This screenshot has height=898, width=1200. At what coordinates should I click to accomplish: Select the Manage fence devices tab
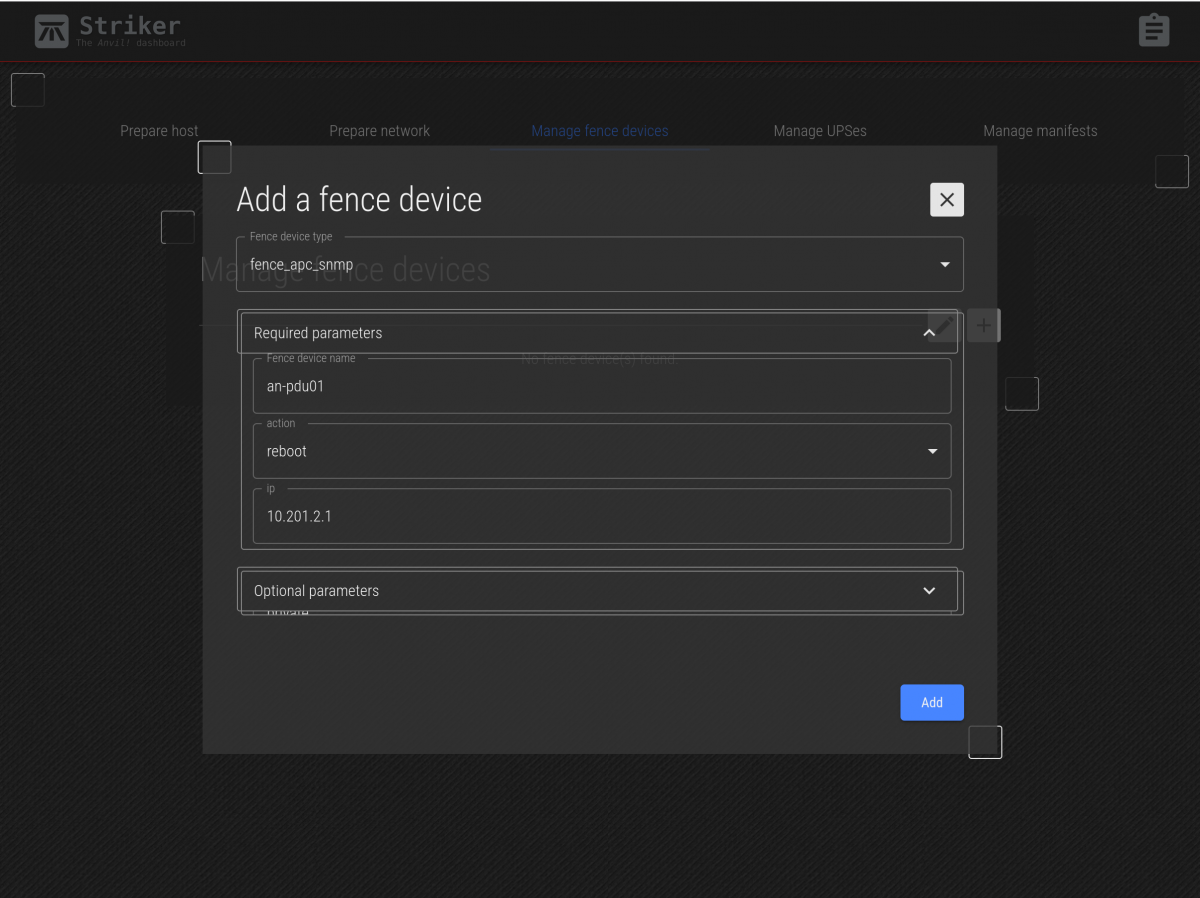coord(599,131)
